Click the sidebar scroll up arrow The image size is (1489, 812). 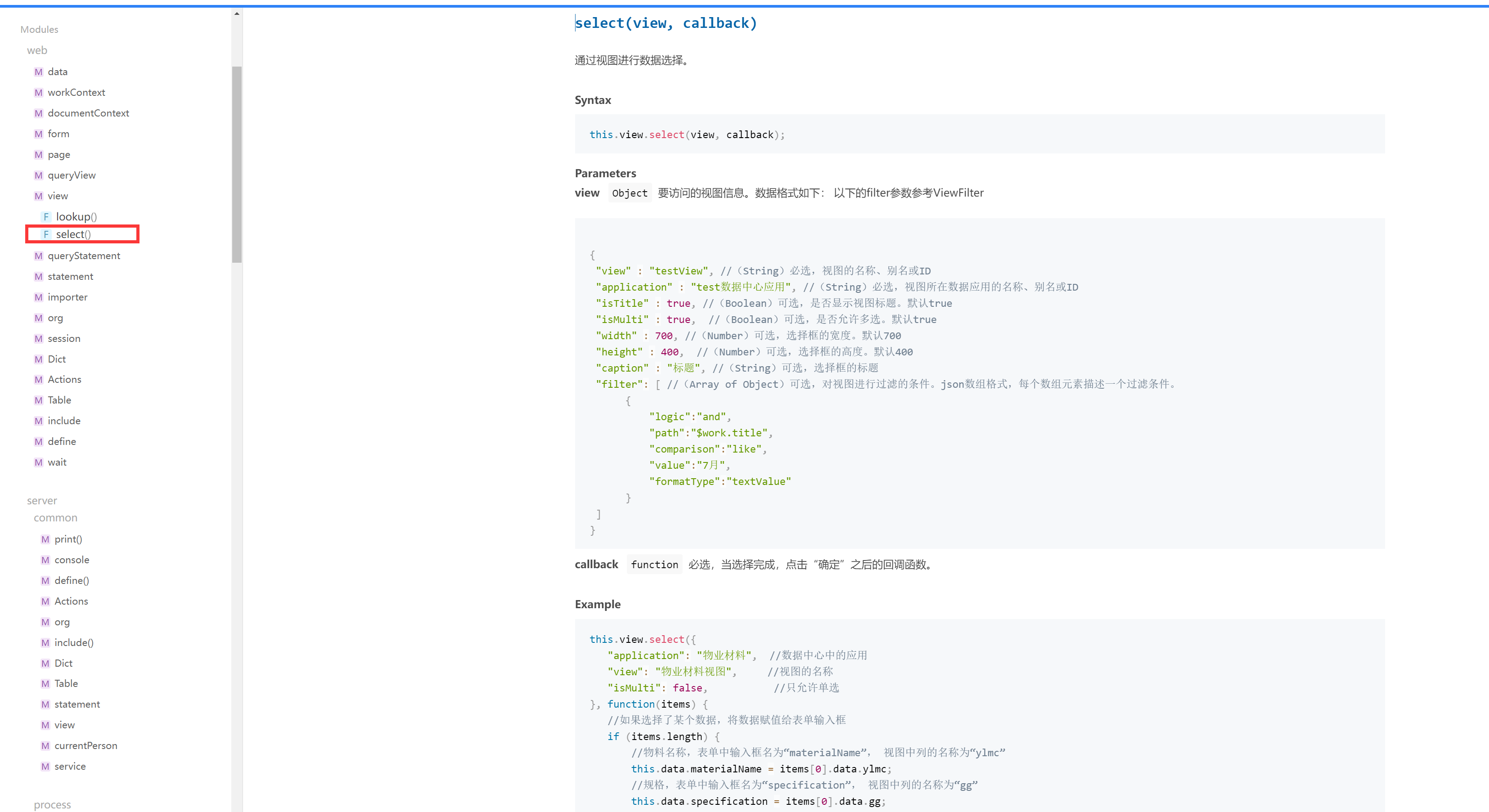point(236,13)
